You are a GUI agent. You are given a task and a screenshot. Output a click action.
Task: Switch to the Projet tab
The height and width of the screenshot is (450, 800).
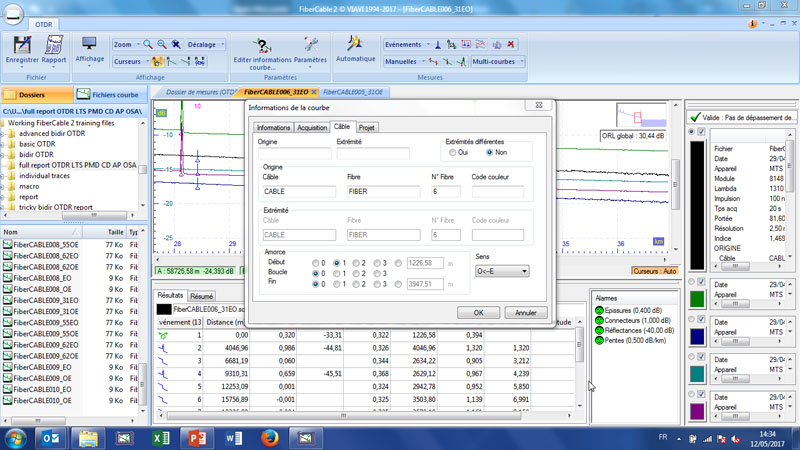point(366,128)
